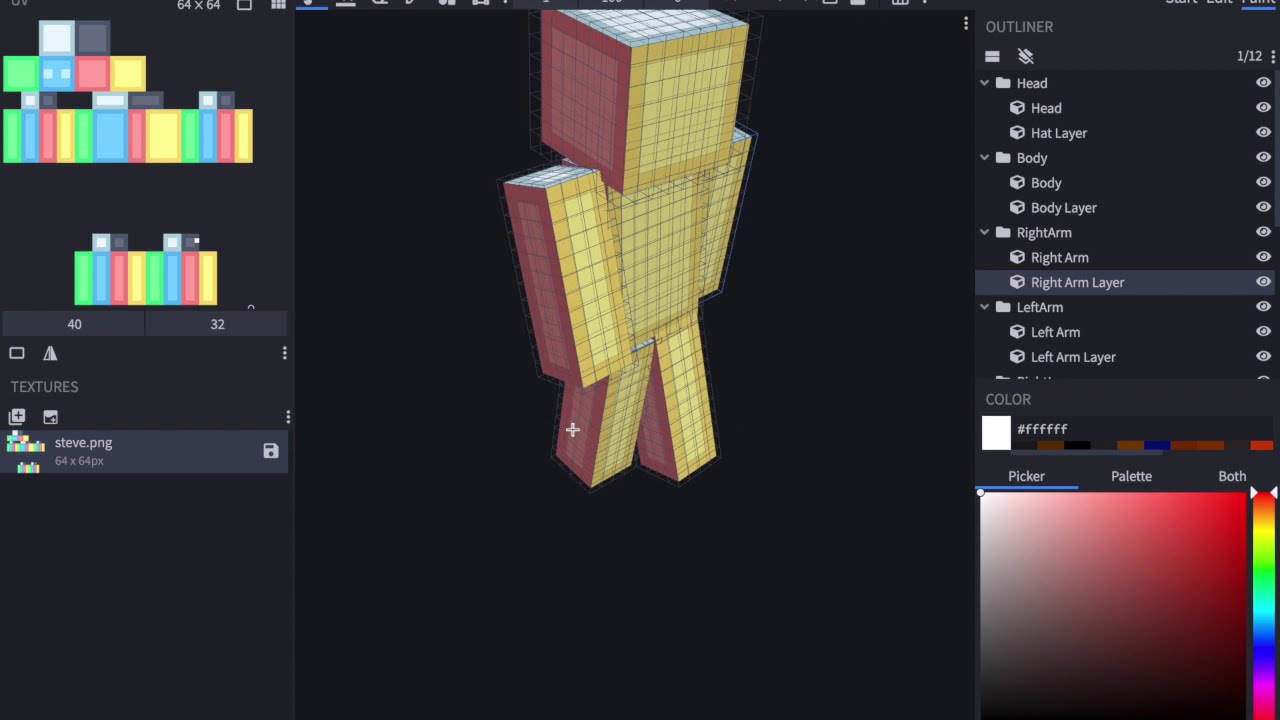Image resolution: width=1280 pixels, height=720 pixels.
Task: Collapse the LeftArm group in the Outliner
Action: click(x=984, y=307)
